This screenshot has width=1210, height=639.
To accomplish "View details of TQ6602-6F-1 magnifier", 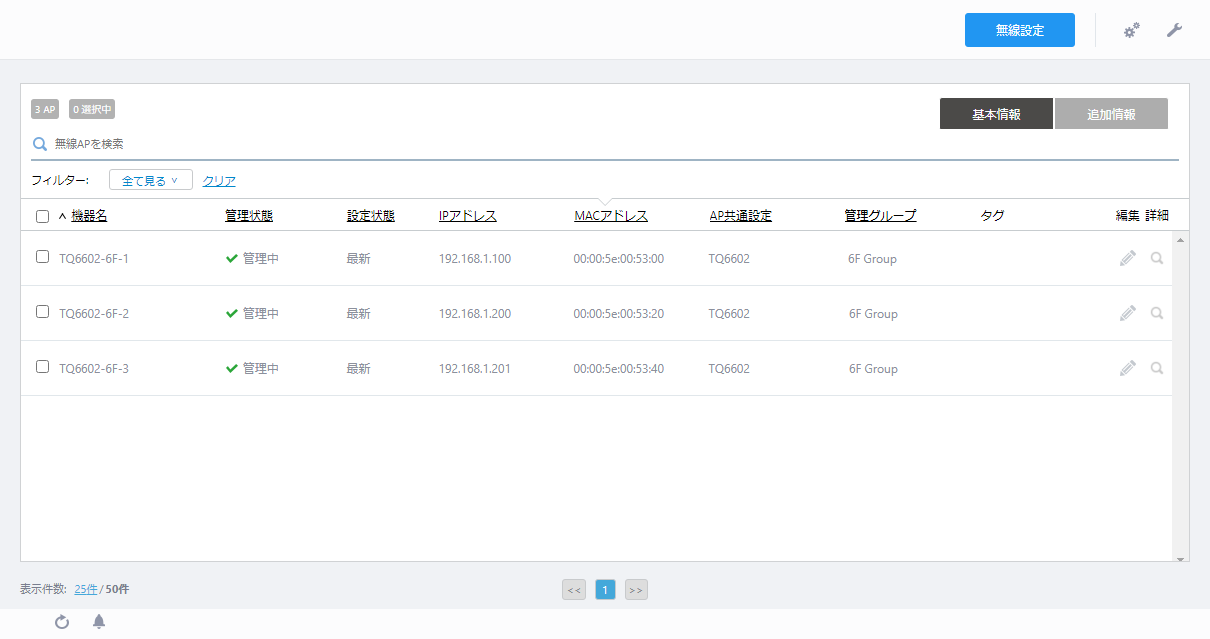I will pos(1157,258).
